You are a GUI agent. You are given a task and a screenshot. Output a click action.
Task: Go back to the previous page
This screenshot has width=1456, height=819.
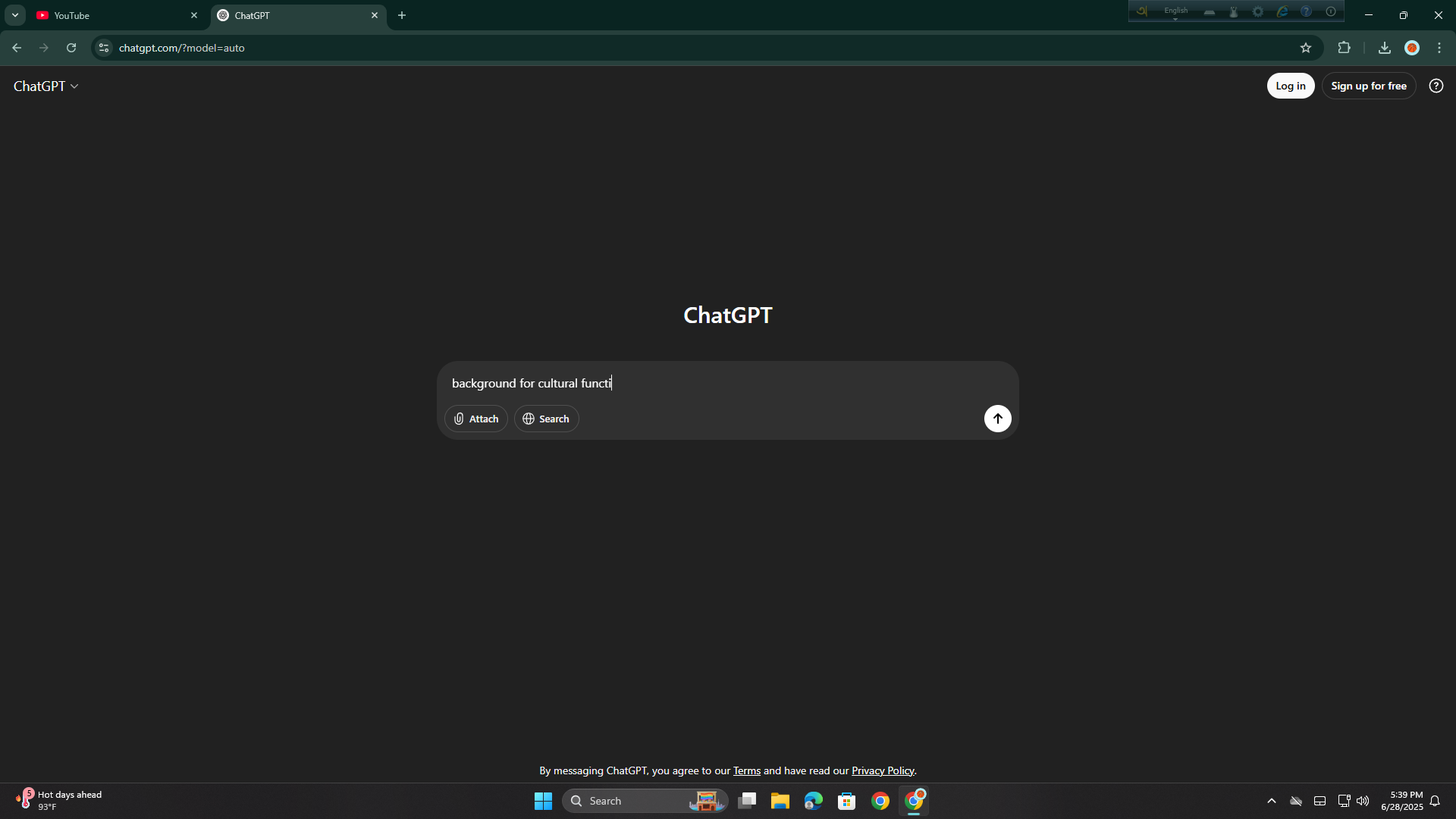click(x=17, y=48)
